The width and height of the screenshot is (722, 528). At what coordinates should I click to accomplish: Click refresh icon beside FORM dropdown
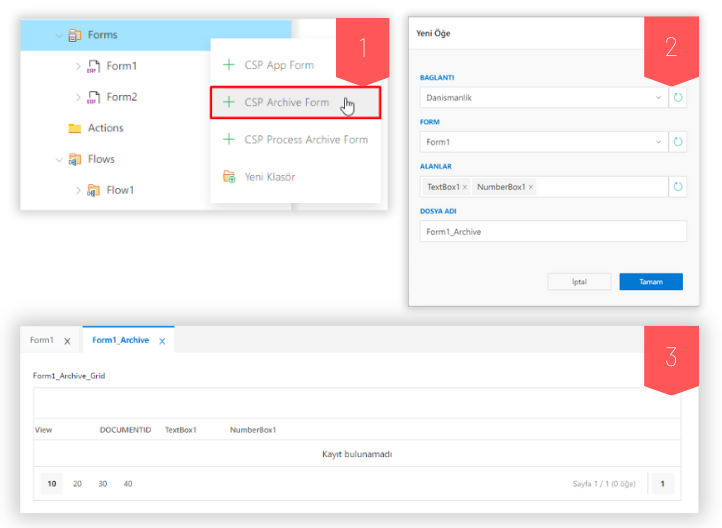(x=678, y=142)
